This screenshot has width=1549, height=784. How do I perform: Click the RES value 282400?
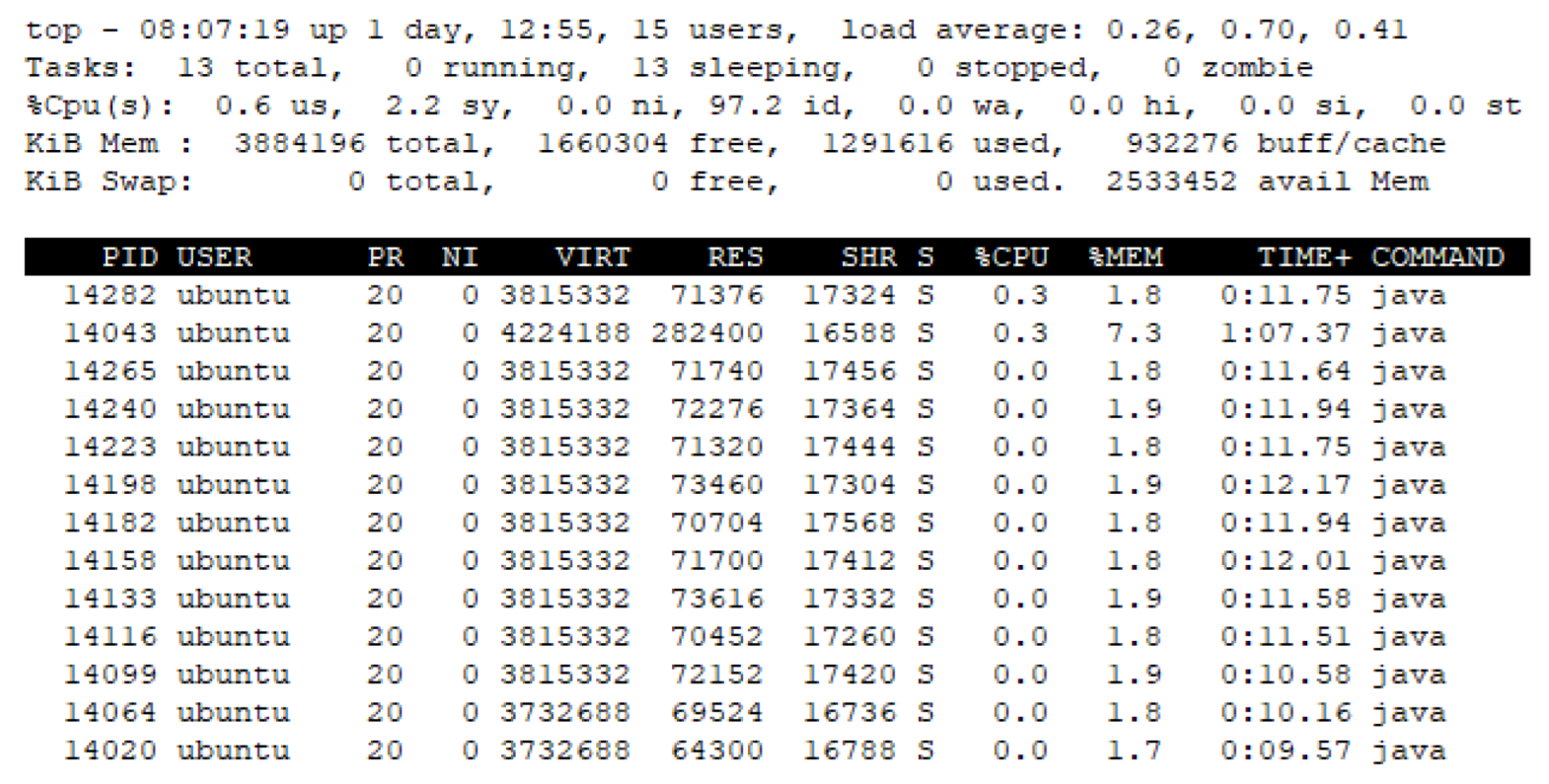706,333
